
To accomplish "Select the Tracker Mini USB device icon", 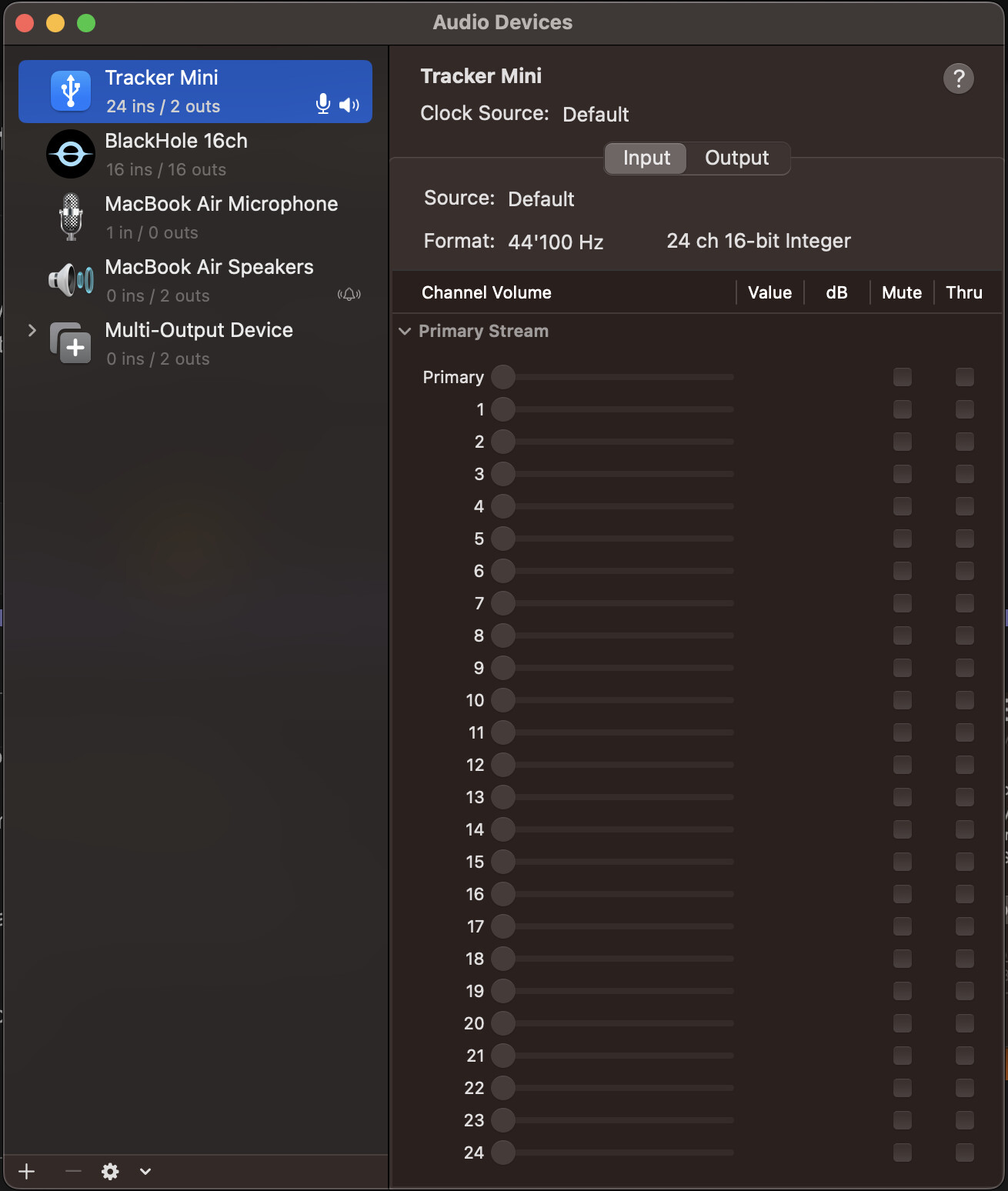I will (71, 91).
